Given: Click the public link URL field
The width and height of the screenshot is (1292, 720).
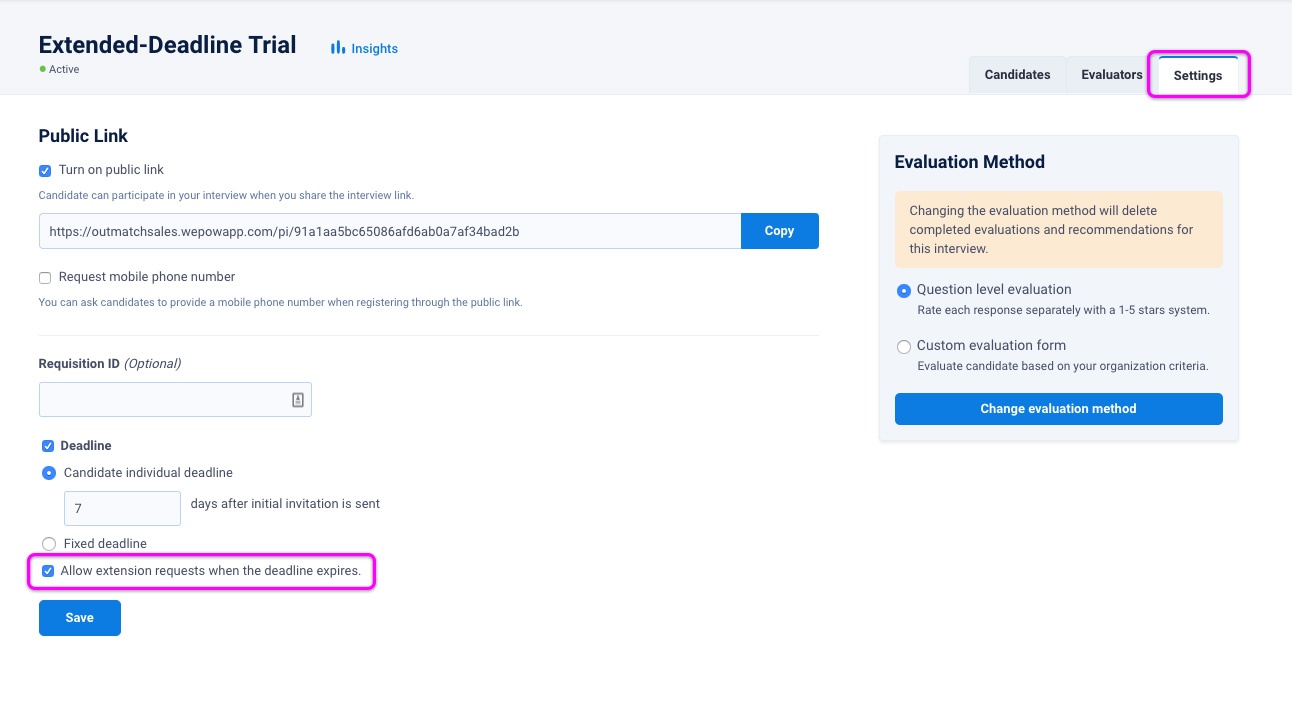Looking at the screenshot, I should pyautogui.click(x=390, y=231).
